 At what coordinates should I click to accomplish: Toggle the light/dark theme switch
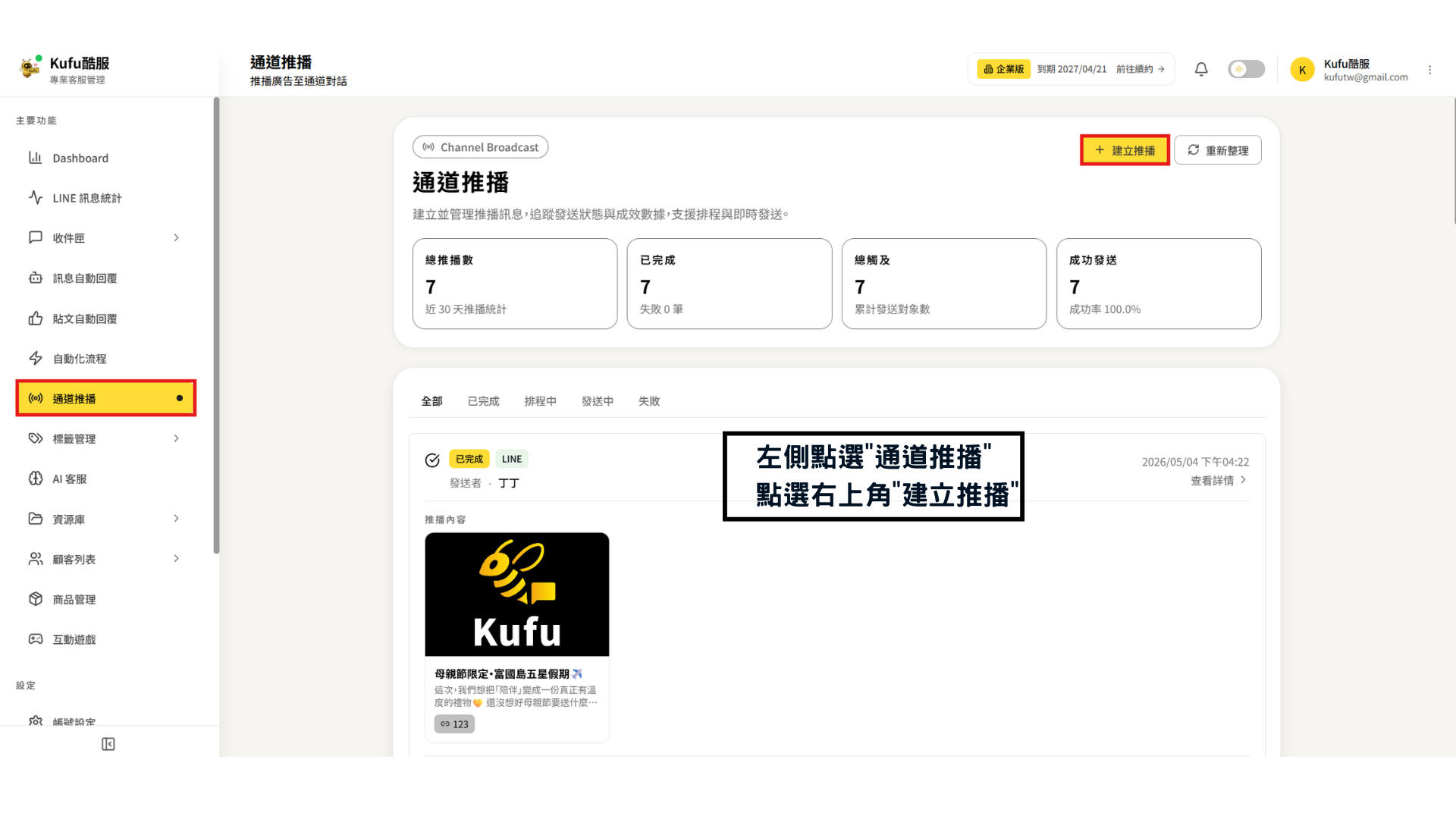pyautogui.click(x=1246, y=69)
